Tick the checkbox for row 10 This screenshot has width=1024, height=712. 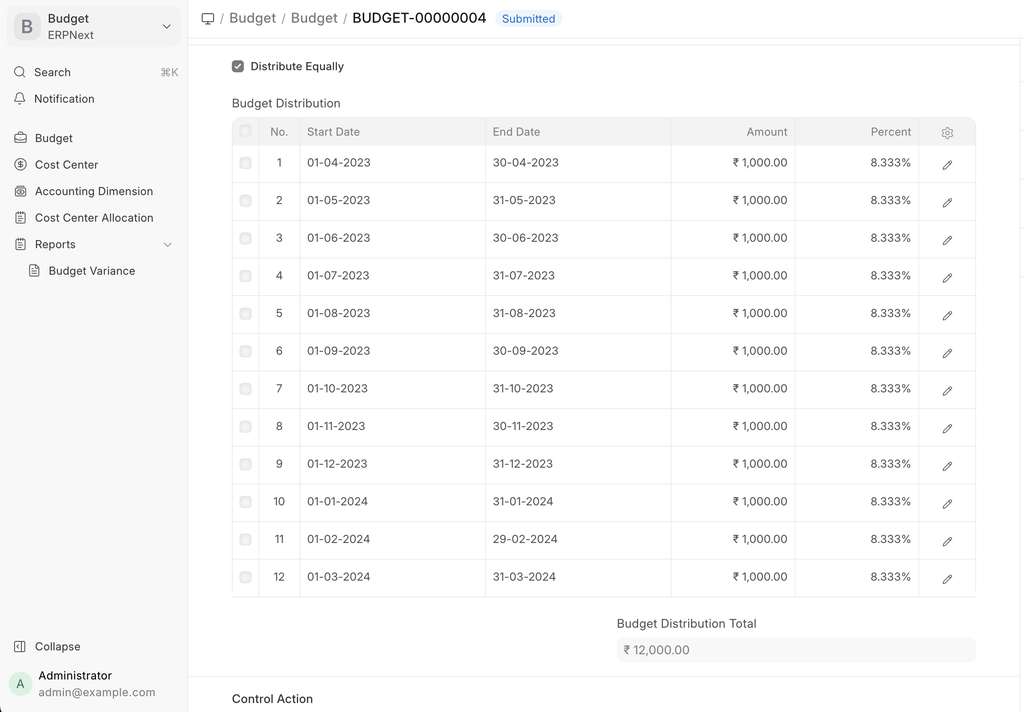(x=246, y=502)
